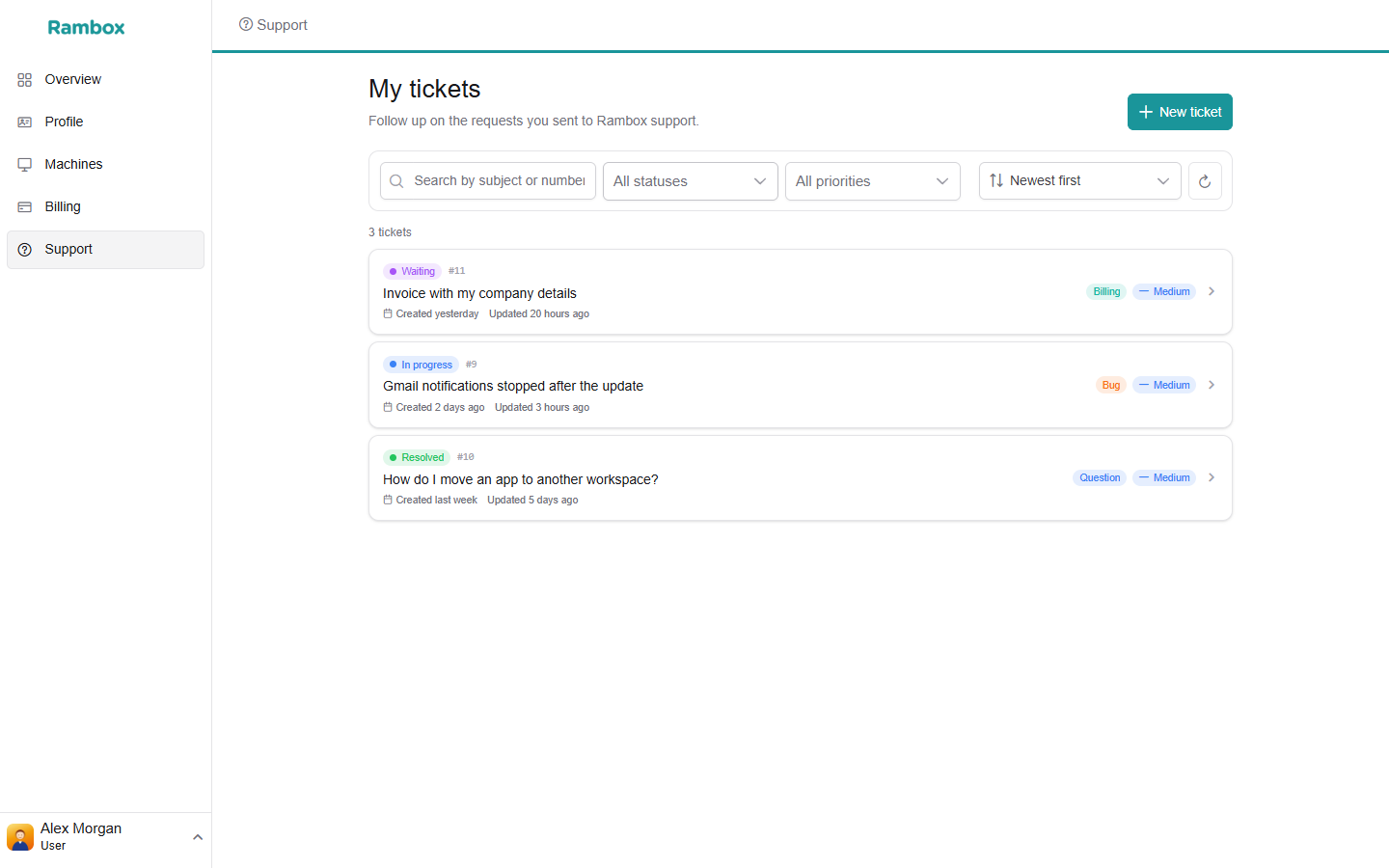The height and width of the screenshot is (868, 1389).
Task: Click the breadcrumb Support question icon
Action: 246,25
